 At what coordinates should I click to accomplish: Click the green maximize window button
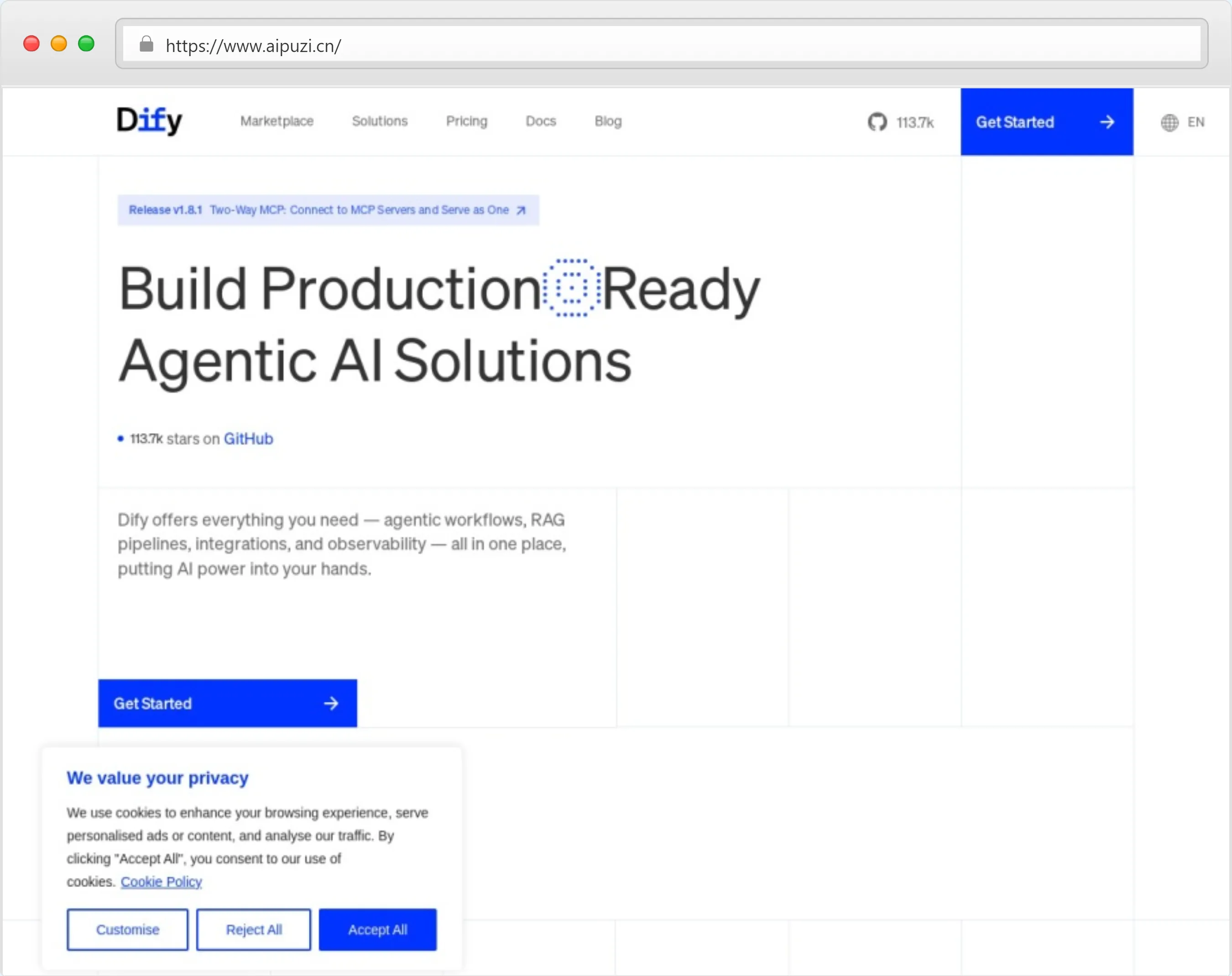(86, 43)
